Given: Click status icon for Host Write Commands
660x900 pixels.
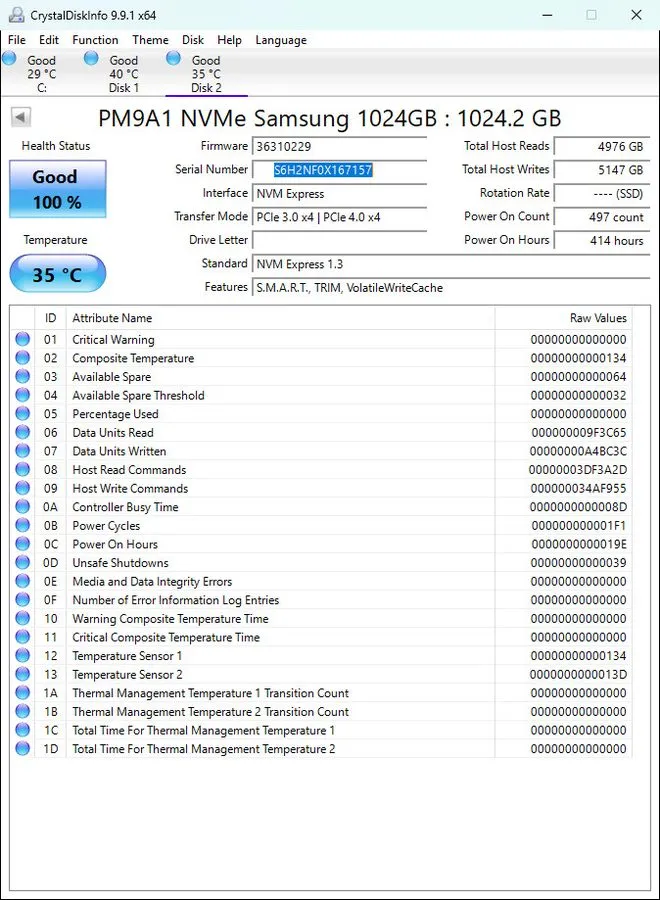Looking at the screenshot, I should click(x=22, y=488).
